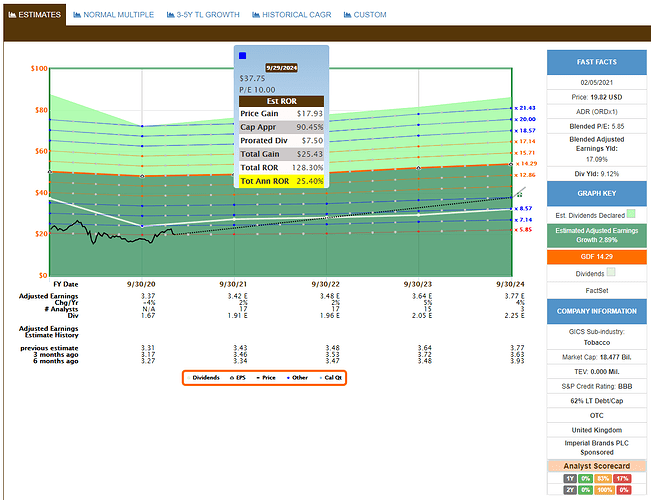Click the Price: 19.82 USD fact

[x=597, y=97]
